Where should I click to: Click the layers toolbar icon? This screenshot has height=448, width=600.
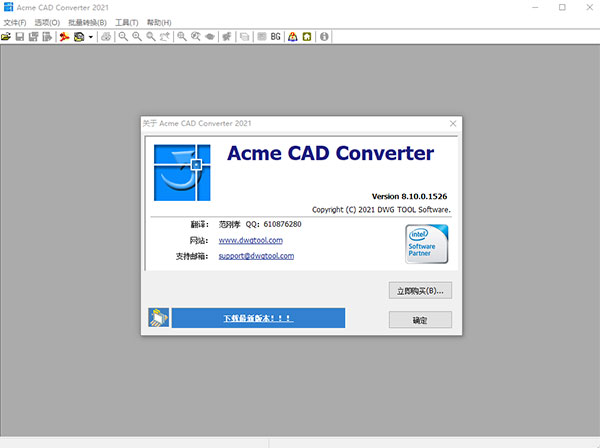pos(244,37)
